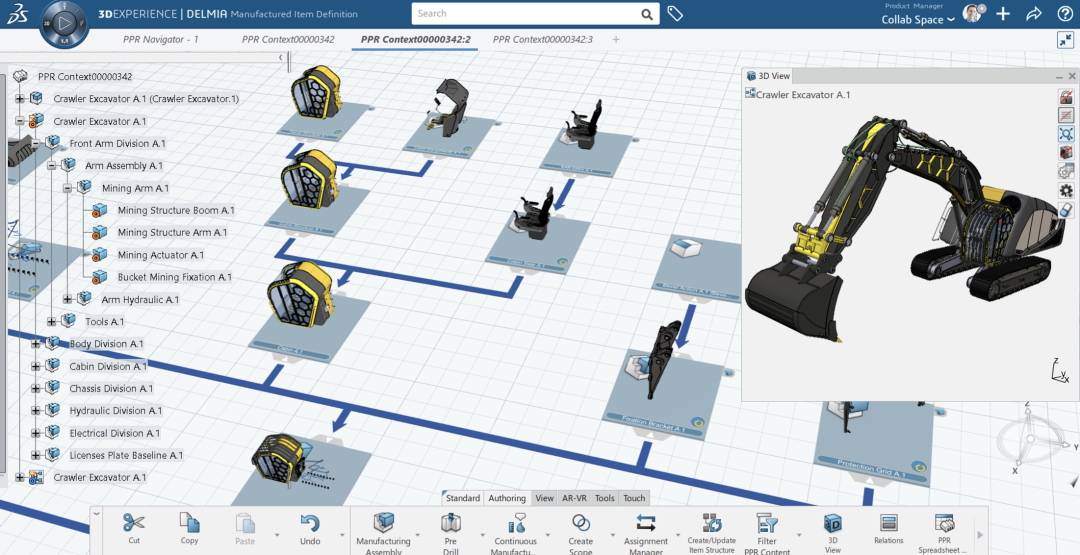
Task: Switch to the PPR Navigator - 1 tab
Action: (x=160, y=39)
